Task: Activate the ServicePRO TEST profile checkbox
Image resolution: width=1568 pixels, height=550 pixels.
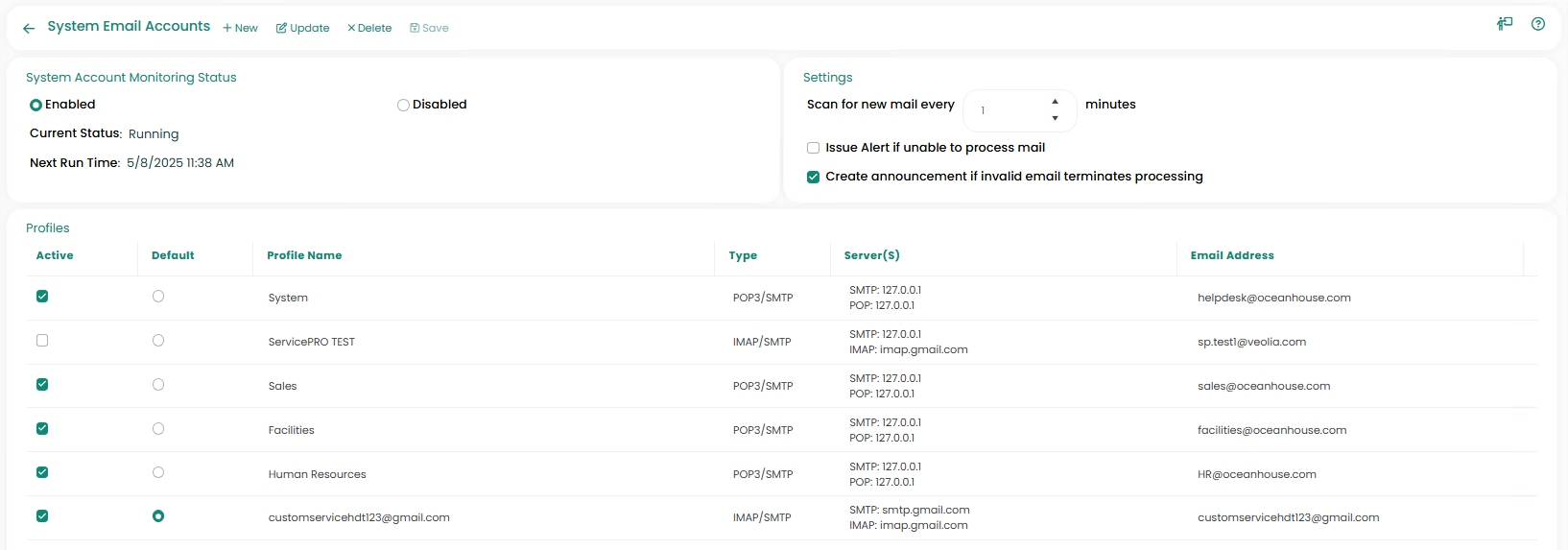Action: (x=42, y=341)
